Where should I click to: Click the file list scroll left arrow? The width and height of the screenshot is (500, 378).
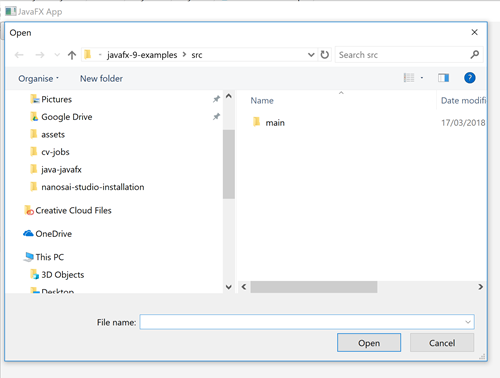point(244,287)
